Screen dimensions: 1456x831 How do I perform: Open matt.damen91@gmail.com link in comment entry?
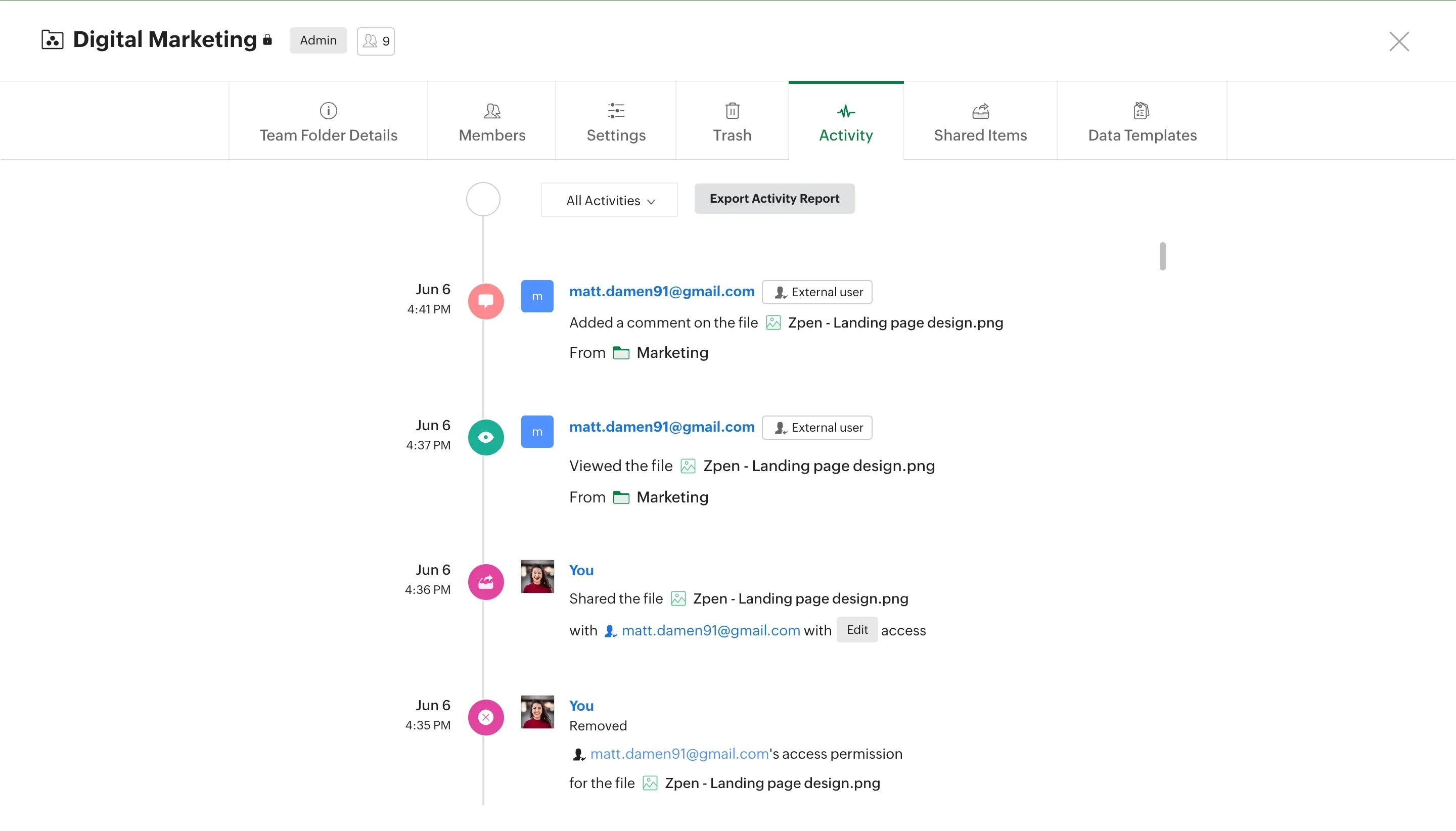(x=662, y=291)
